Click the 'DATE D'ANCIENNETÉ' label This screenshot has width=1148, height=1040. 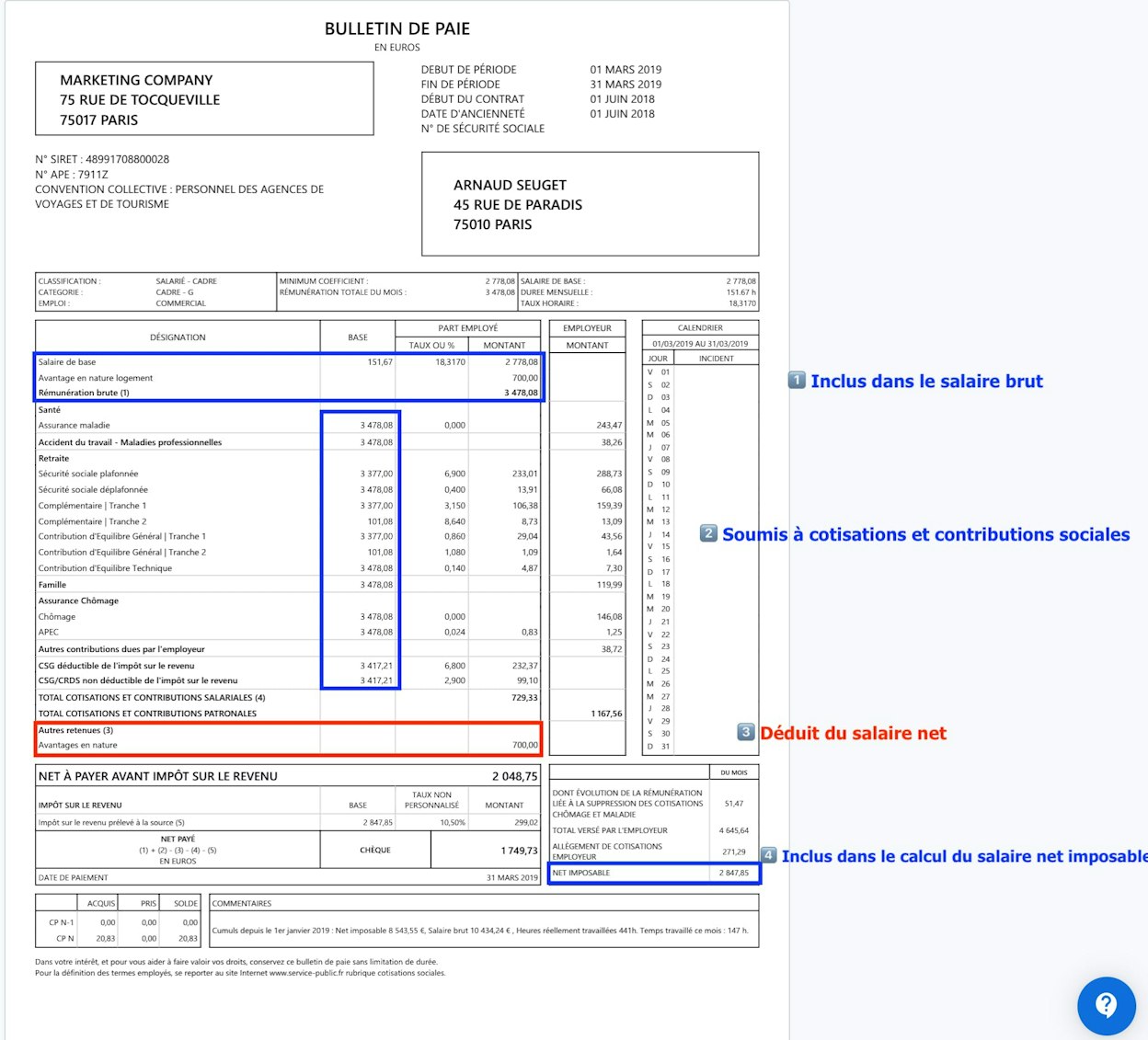[x=473, y=113]
